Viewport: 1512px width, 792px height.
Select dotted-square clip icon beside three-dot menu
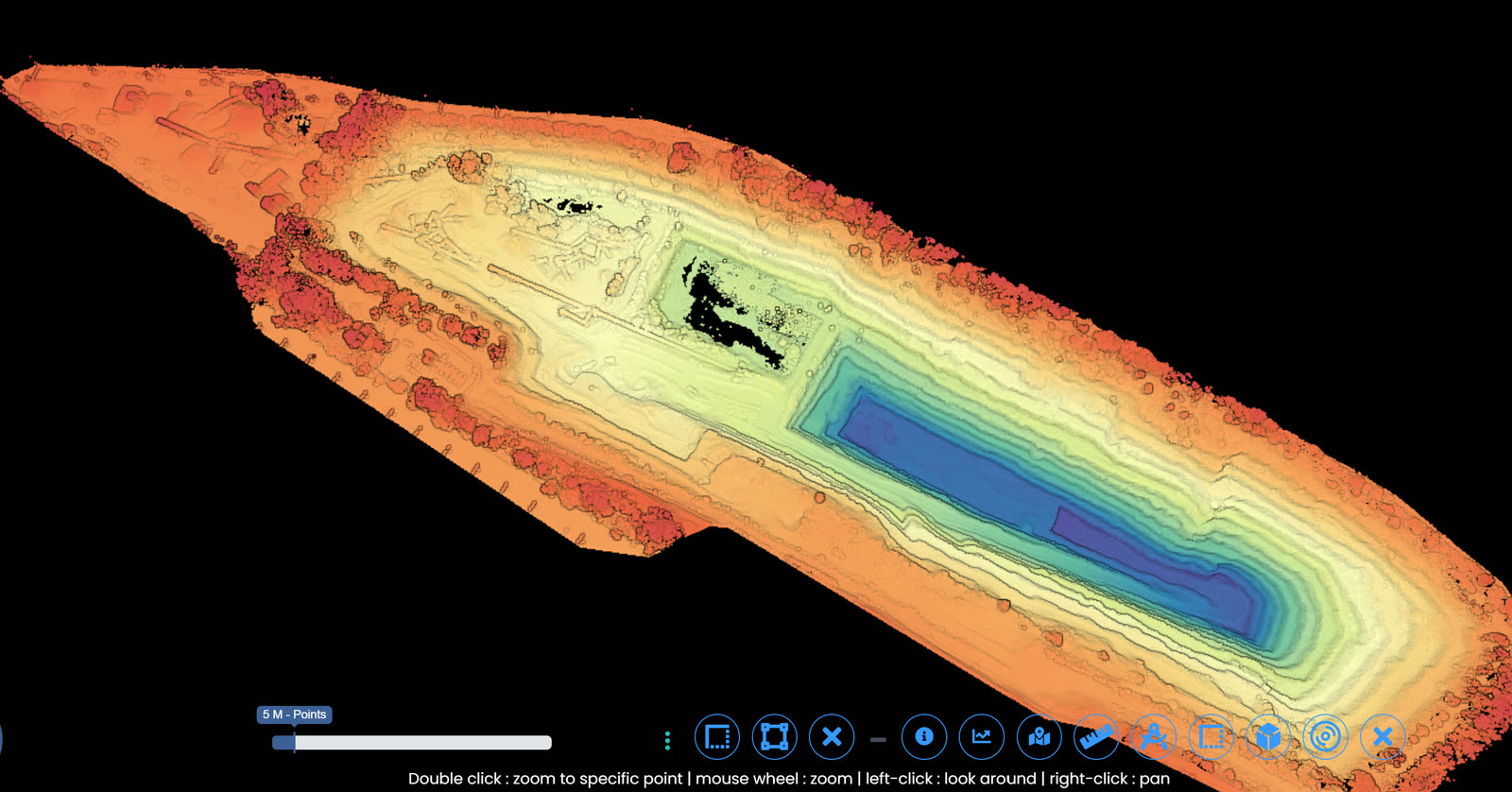[x=717, y=737]
